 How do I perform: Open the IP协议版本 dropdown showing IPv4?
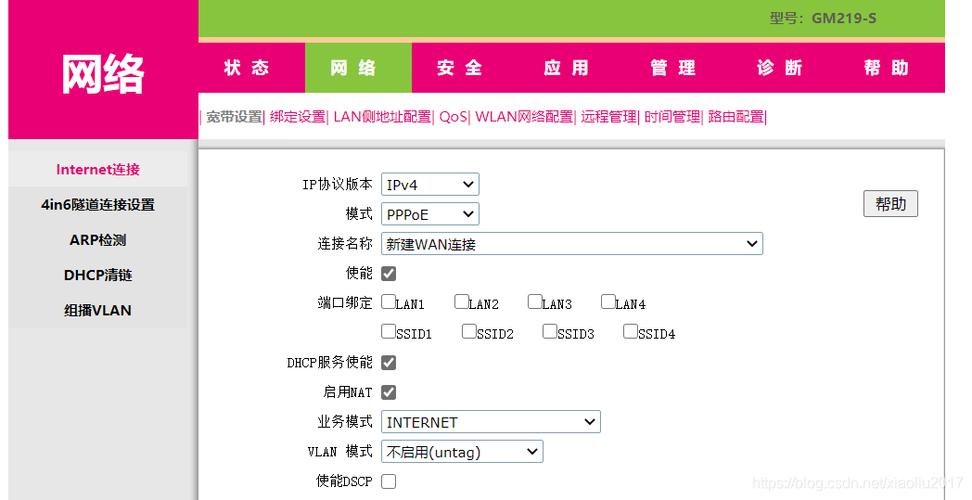pyautogui.click(x=430, y=185)
